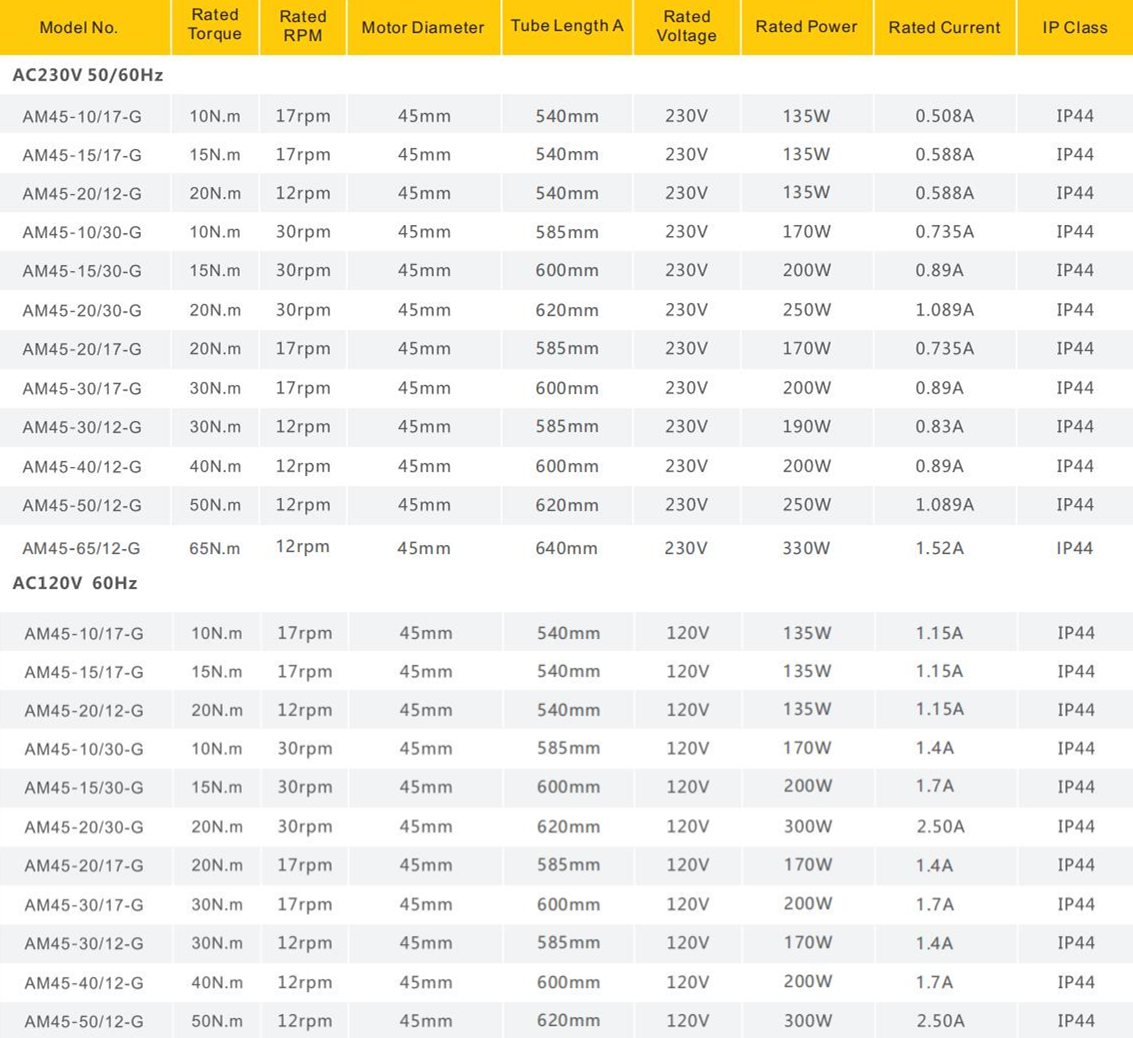This screenshot has width=1133, height=1038.
Task: Click the 0.508A rated current cell
Action: [x=944, y=117]
